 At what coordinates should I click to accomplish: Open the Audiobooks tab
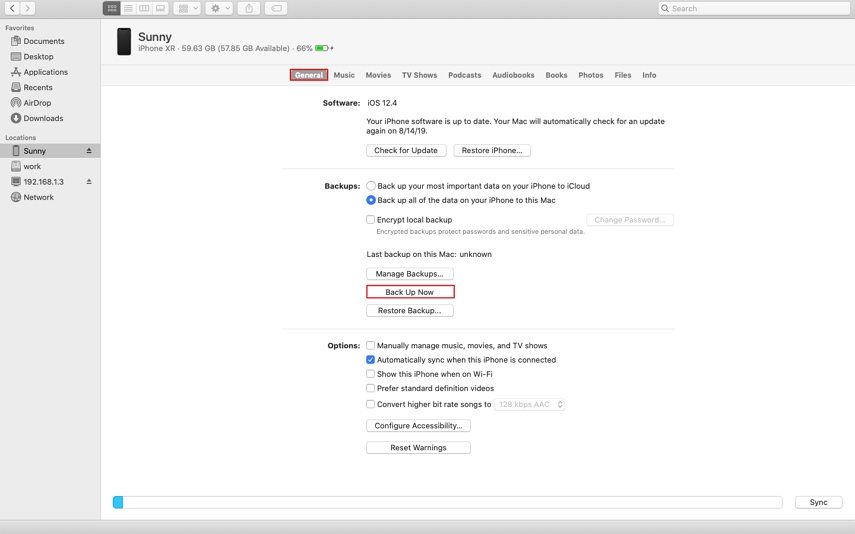[513, 75]
